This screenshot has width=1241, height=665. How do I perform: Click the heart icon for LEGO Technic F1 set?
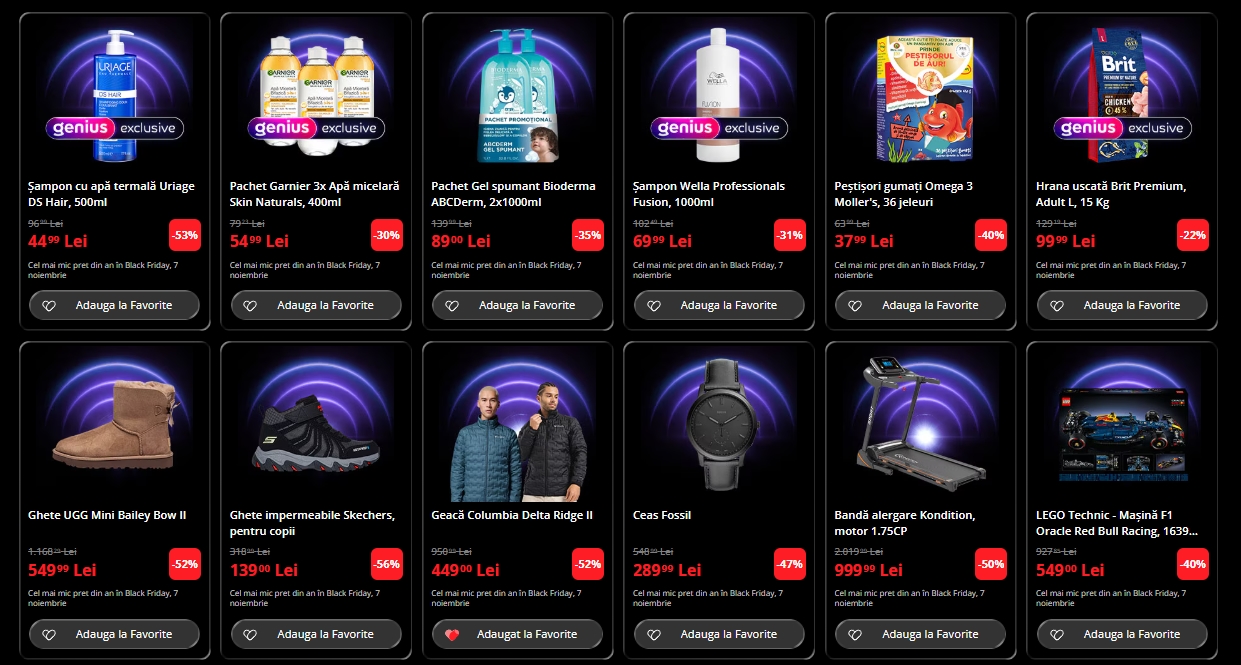click(1056, 634)
